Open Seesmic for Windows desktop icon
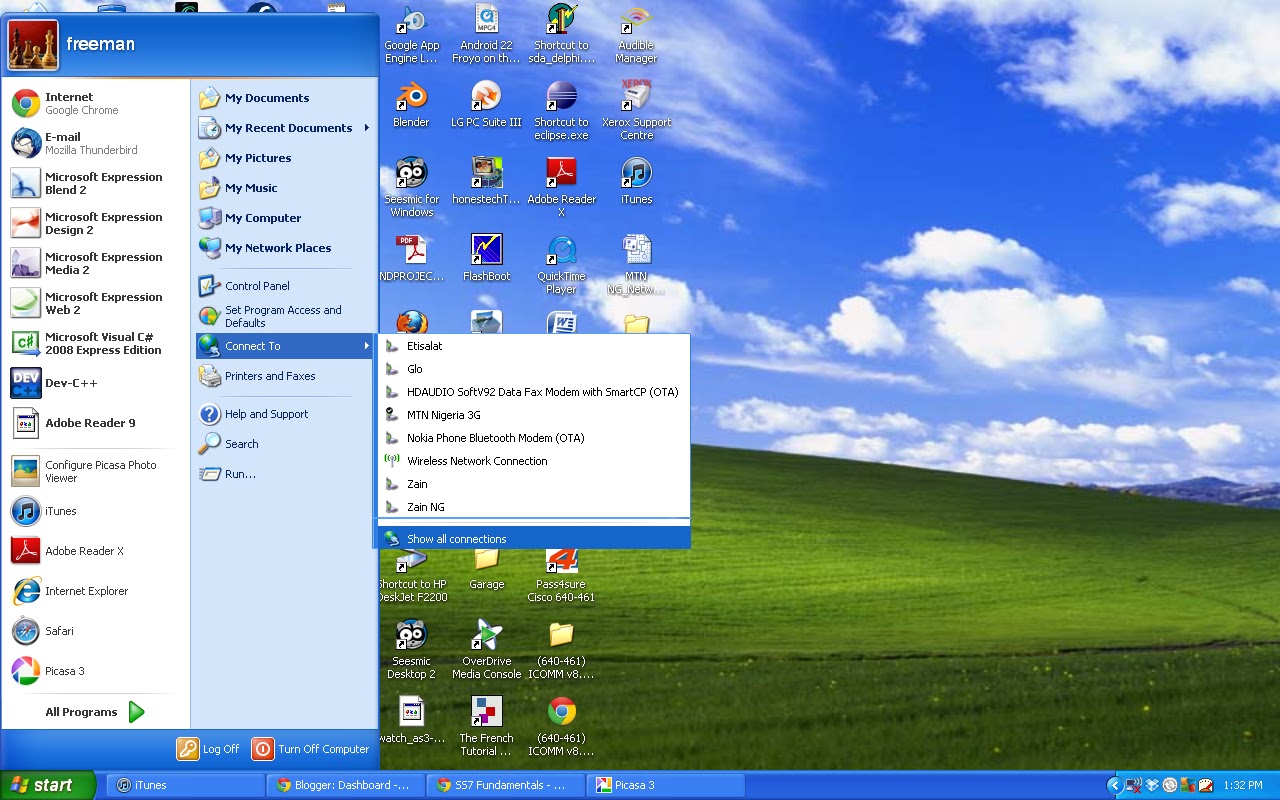The width and height of the screenshot is (1280, 800). tap(412, 188)
